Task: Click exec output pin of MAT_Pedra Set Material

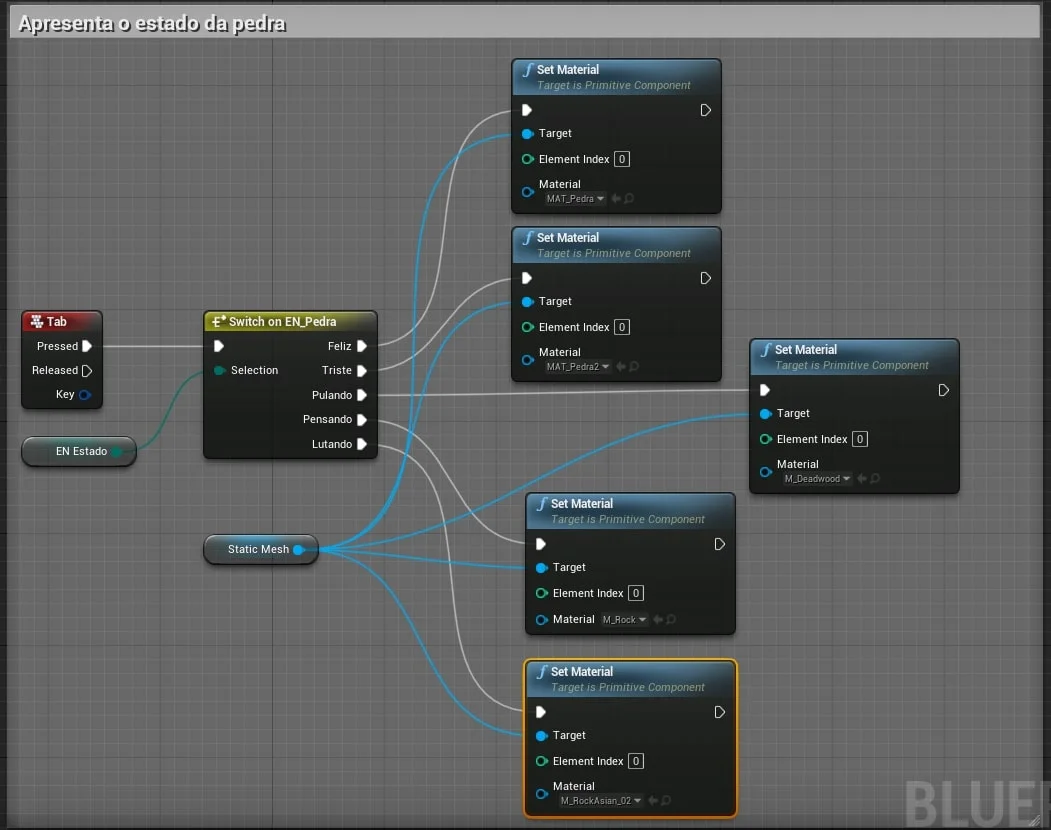Action: (x=705, y=110)
